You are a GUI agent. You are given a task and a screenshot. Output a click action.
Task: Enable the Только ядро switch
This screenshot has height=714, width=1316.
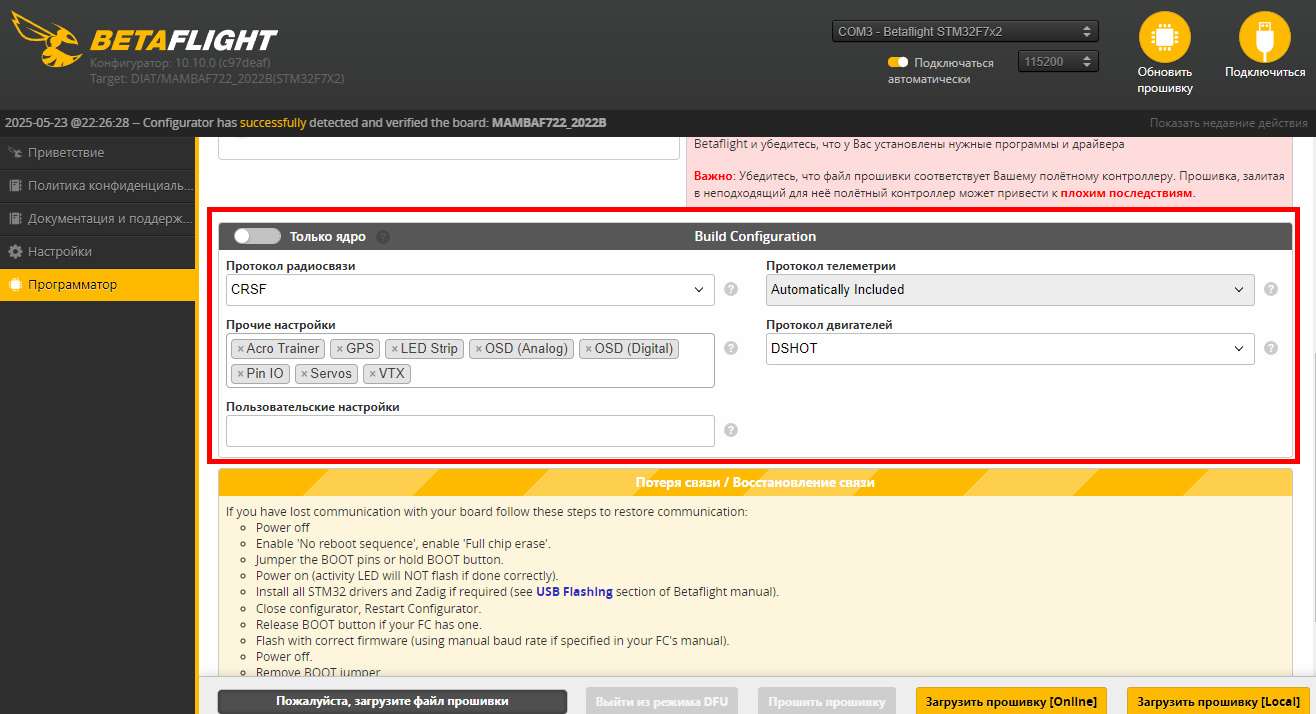tap(257, 237)
